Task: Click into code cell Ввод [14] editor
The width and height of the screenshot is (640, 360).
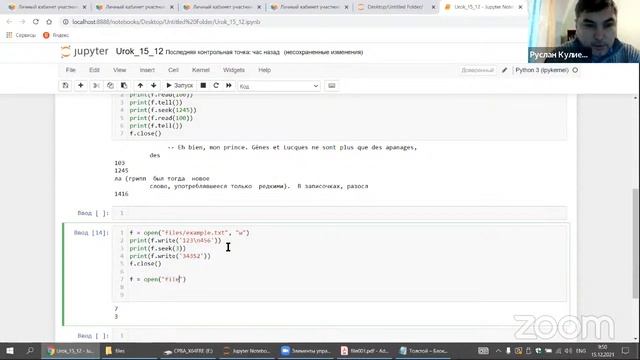Action: [340, 263]
